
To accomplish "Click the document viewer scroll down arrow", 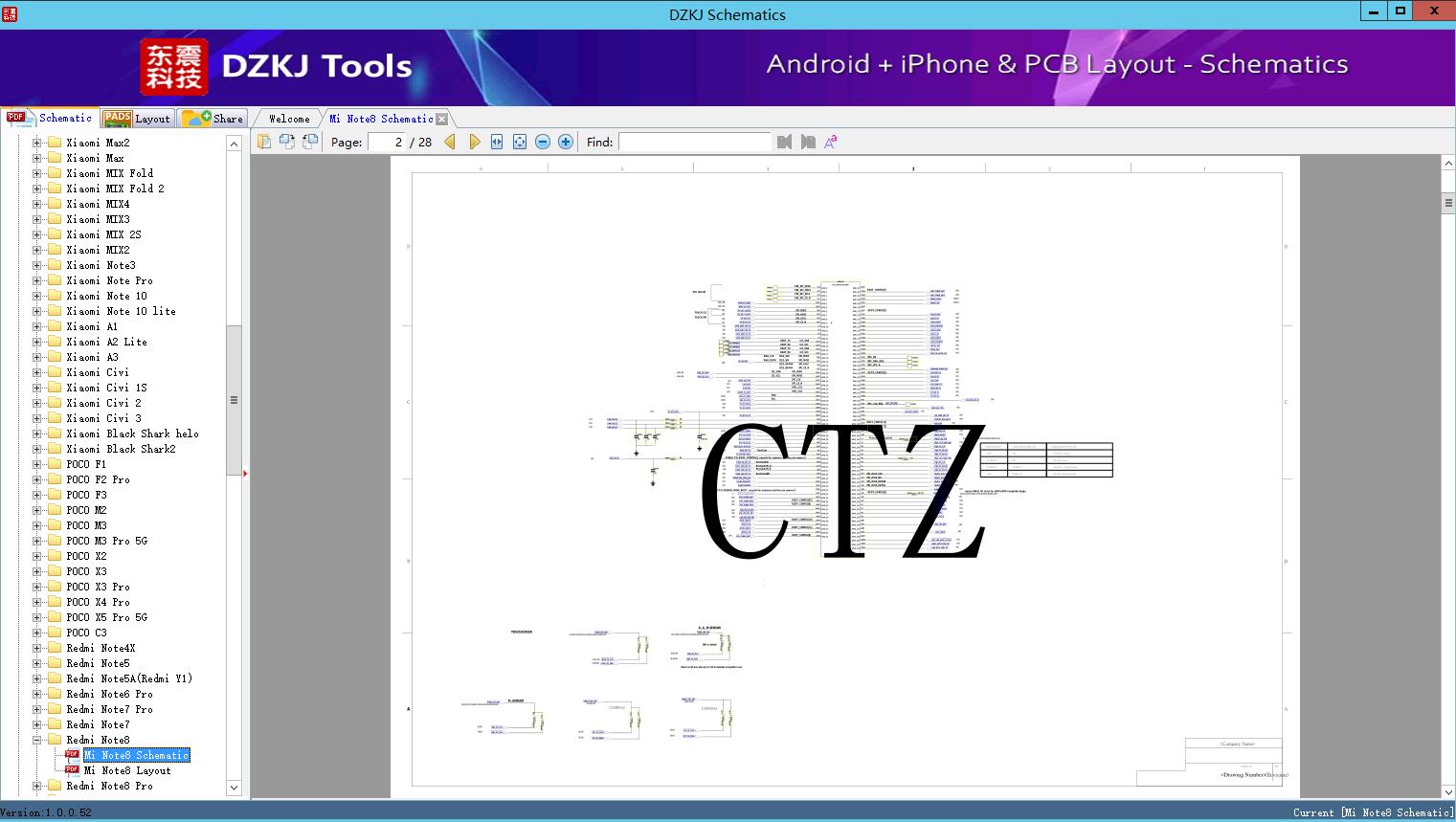I will (1448, 791).
